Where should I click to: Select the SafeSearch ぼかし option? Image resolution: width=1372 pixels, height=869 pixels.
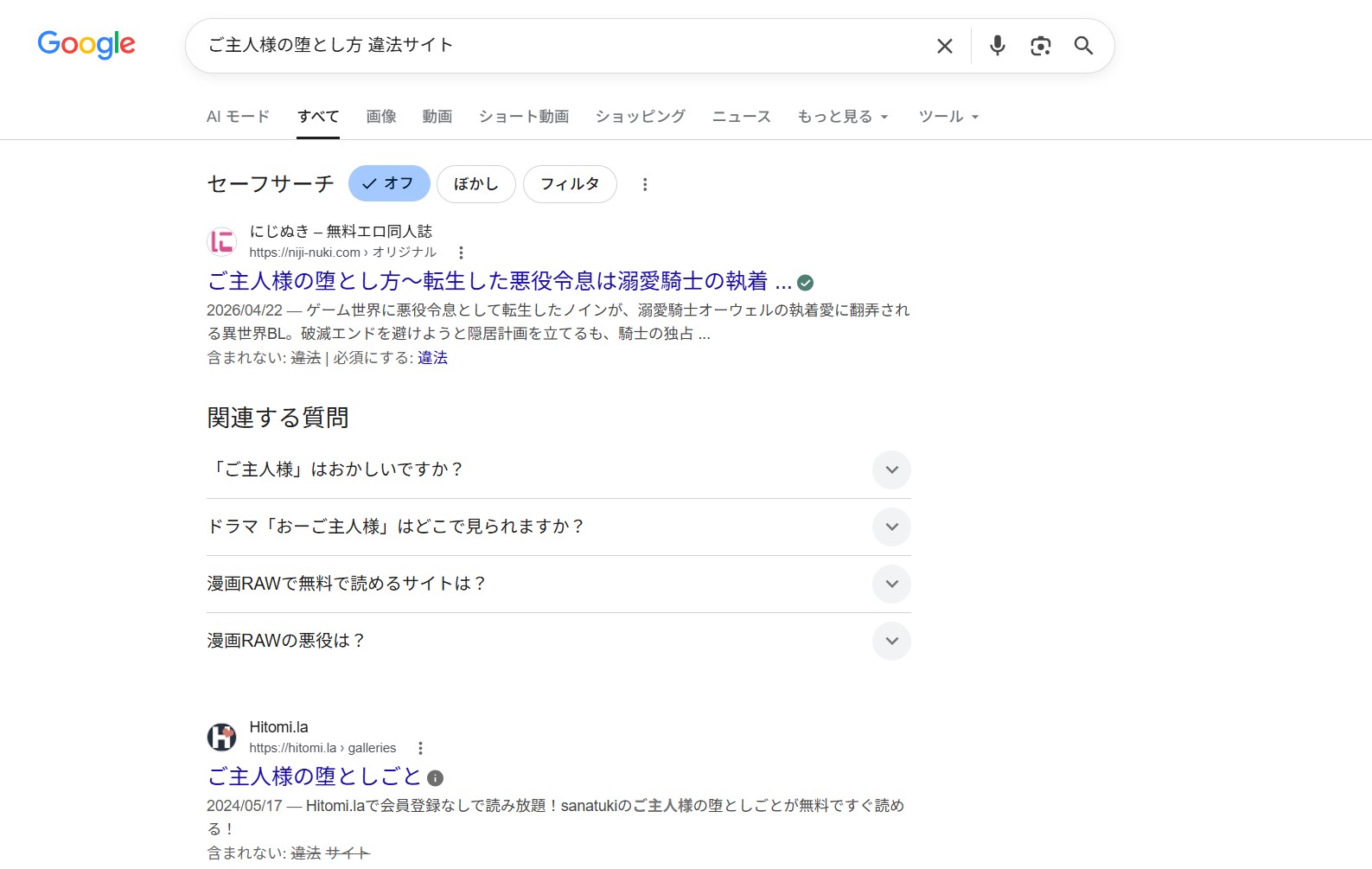coord(476,183)
